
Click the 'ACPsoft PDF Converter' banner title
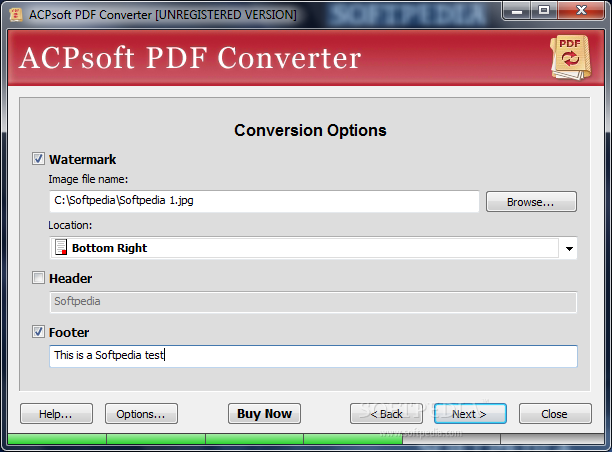190,58
